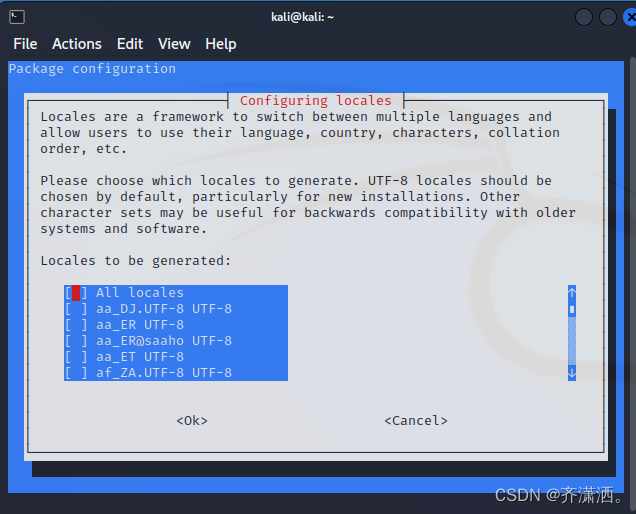
Task: Click the Locales to be generated label
Action: [x=136, y=261]
